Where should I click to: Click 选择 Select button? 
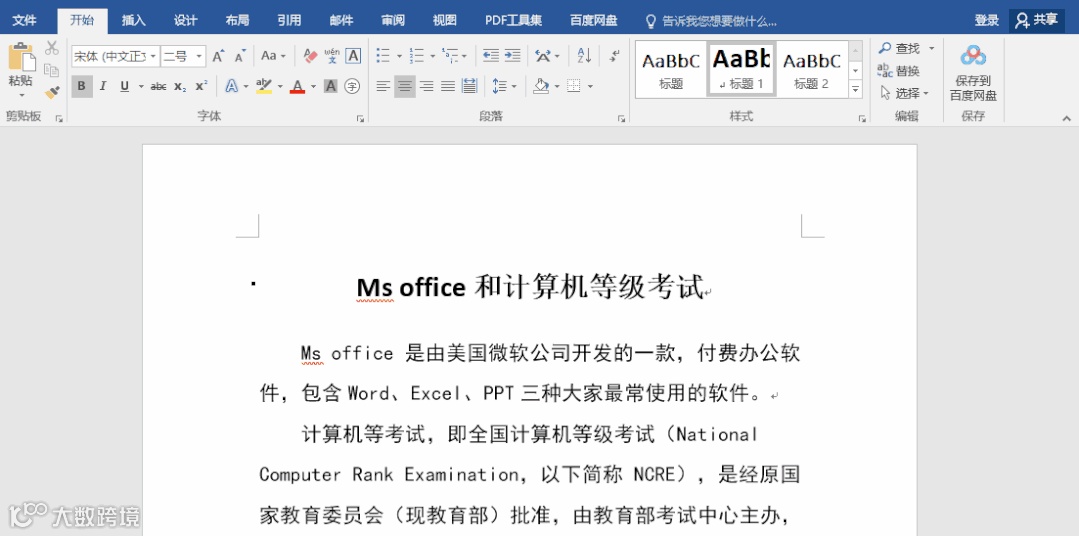click(904, 92)
